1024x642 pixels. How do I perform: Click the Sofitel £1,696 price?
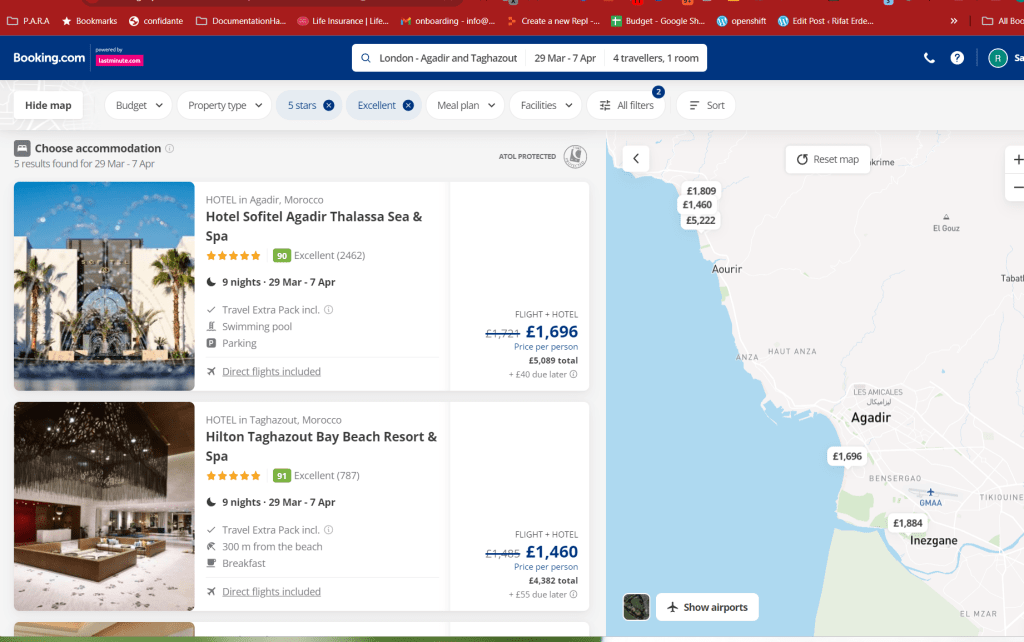click(552, 332)
